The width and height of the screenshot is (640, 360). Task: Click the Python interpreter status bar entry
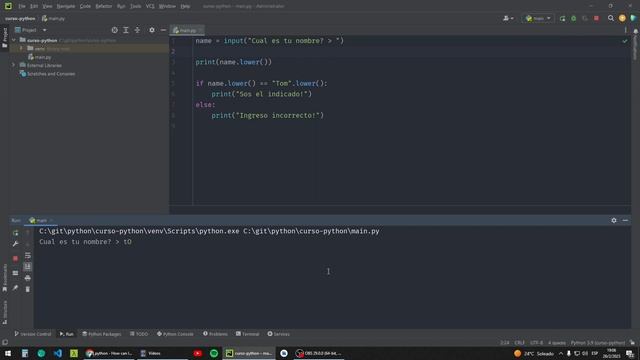[598, 343]
